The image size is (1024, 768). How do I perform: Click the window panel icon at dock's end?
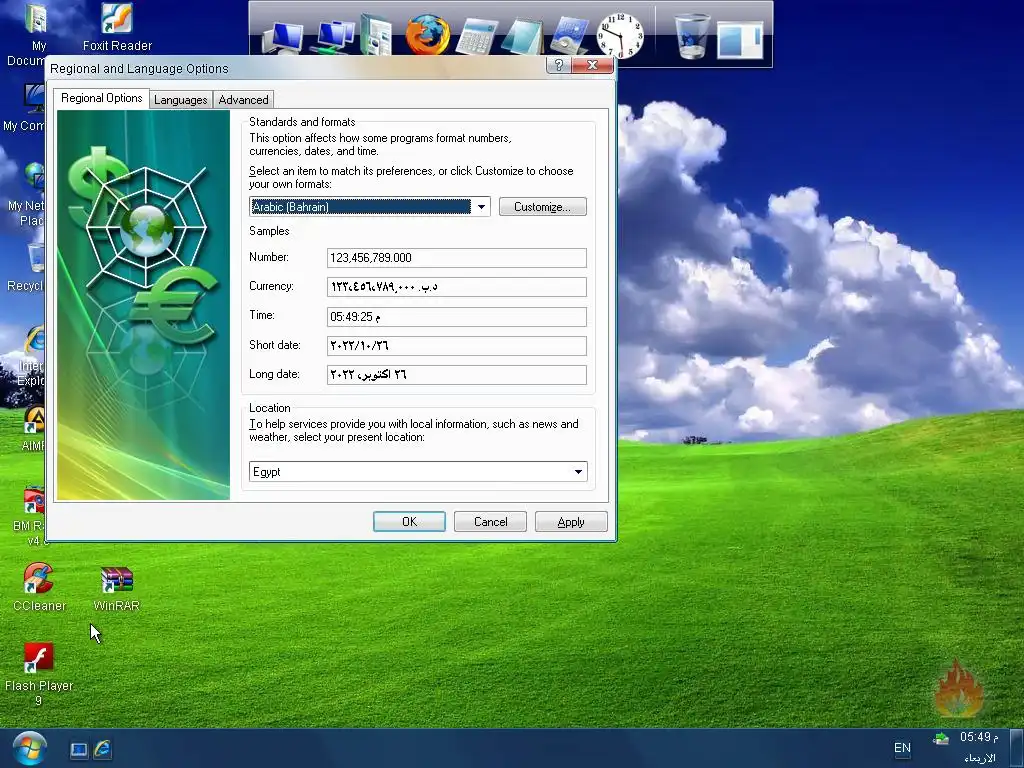(x=740, y=40)
